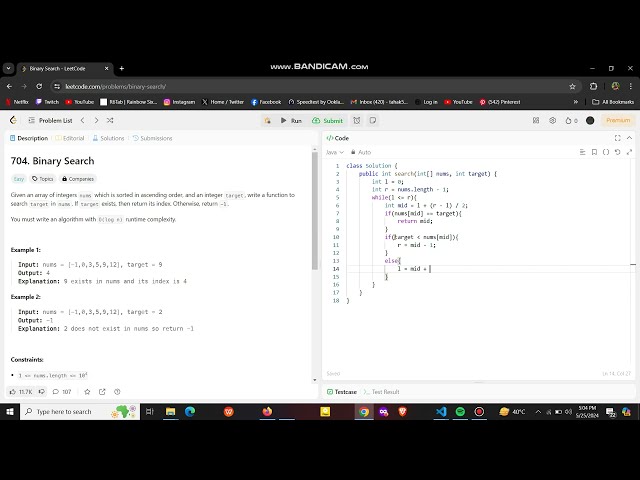Screen dimensions: 640x480
Task: Open the Test Result tab
Action: coord(382,392)
